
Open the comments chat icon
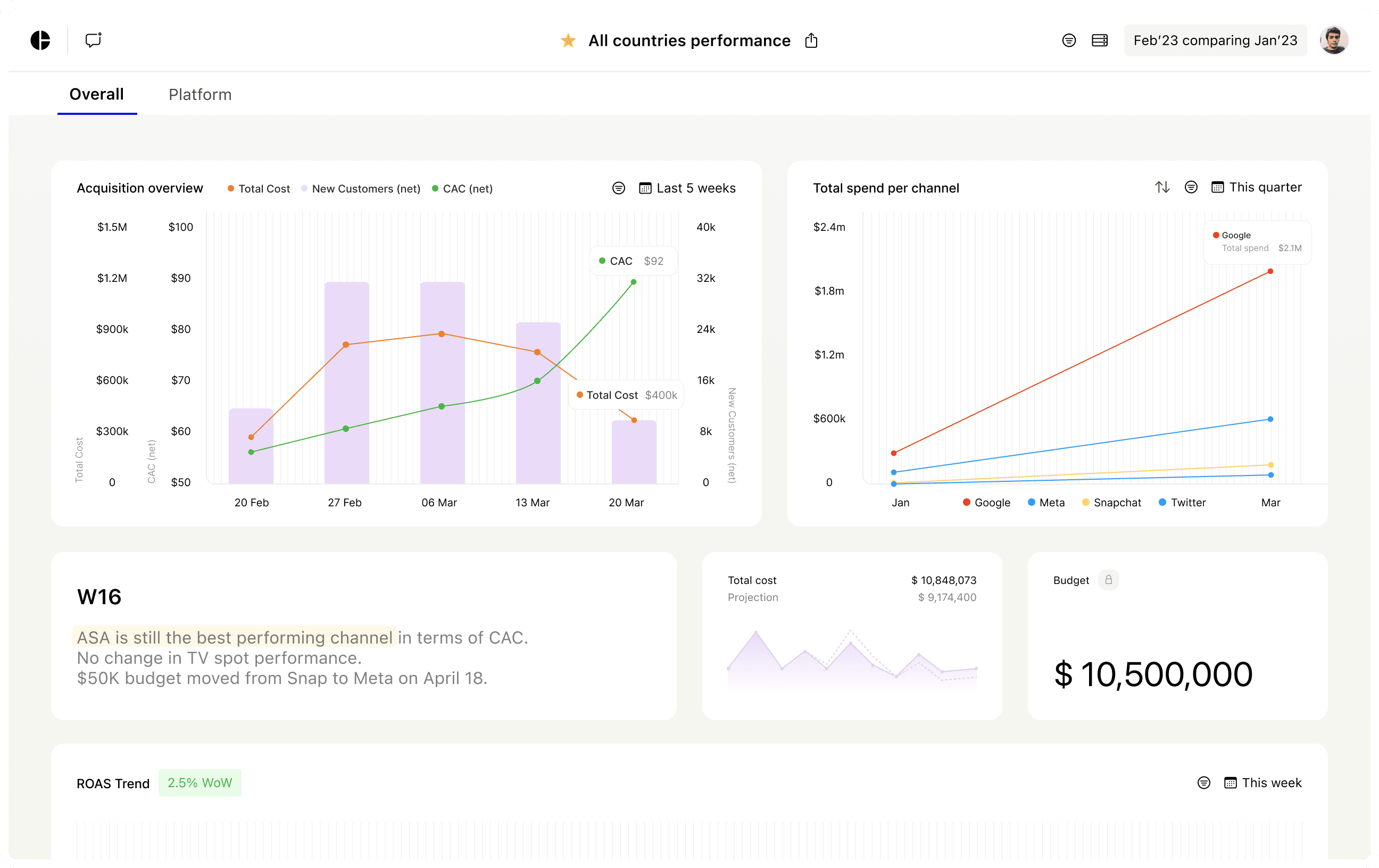coord(93,40)
